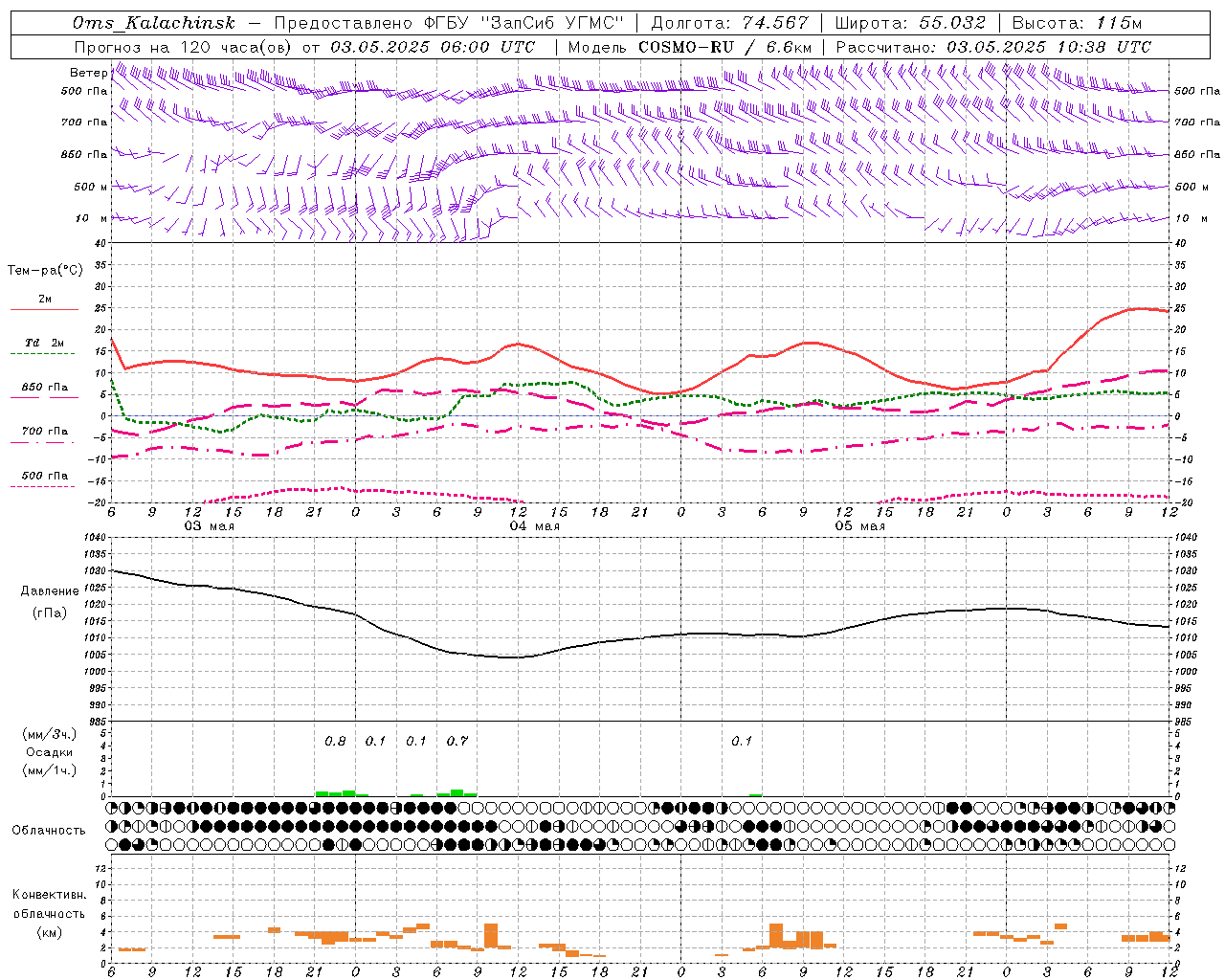This screenshot has width=1225, height=980.
Task: Click the (км) unit label
Action: 49,932
